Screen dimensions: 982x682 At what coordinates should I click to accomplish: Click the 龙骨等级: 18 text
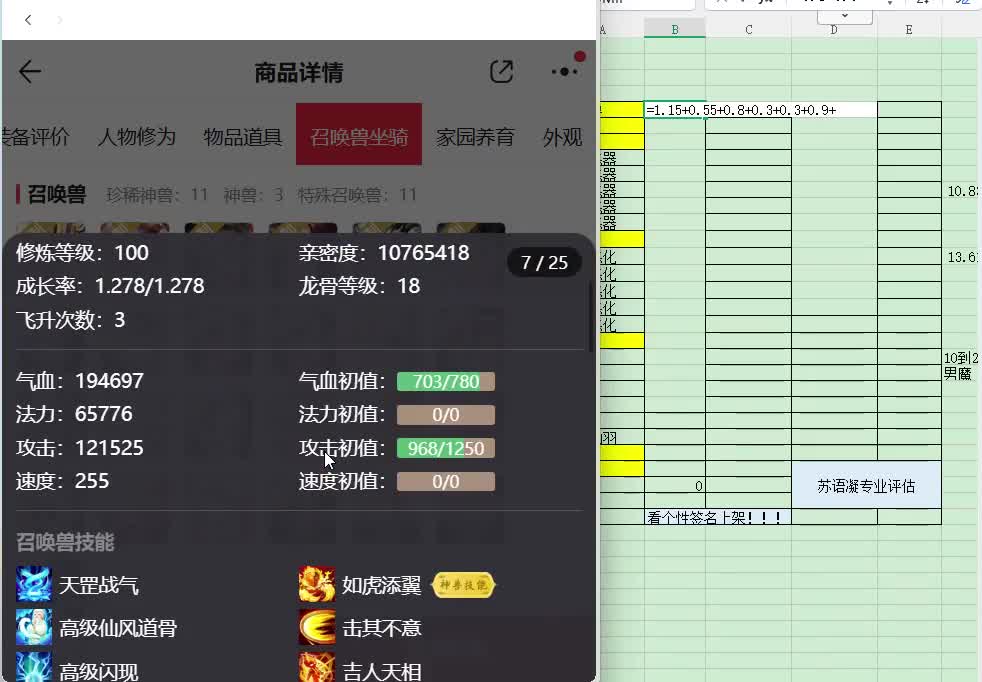359,286
